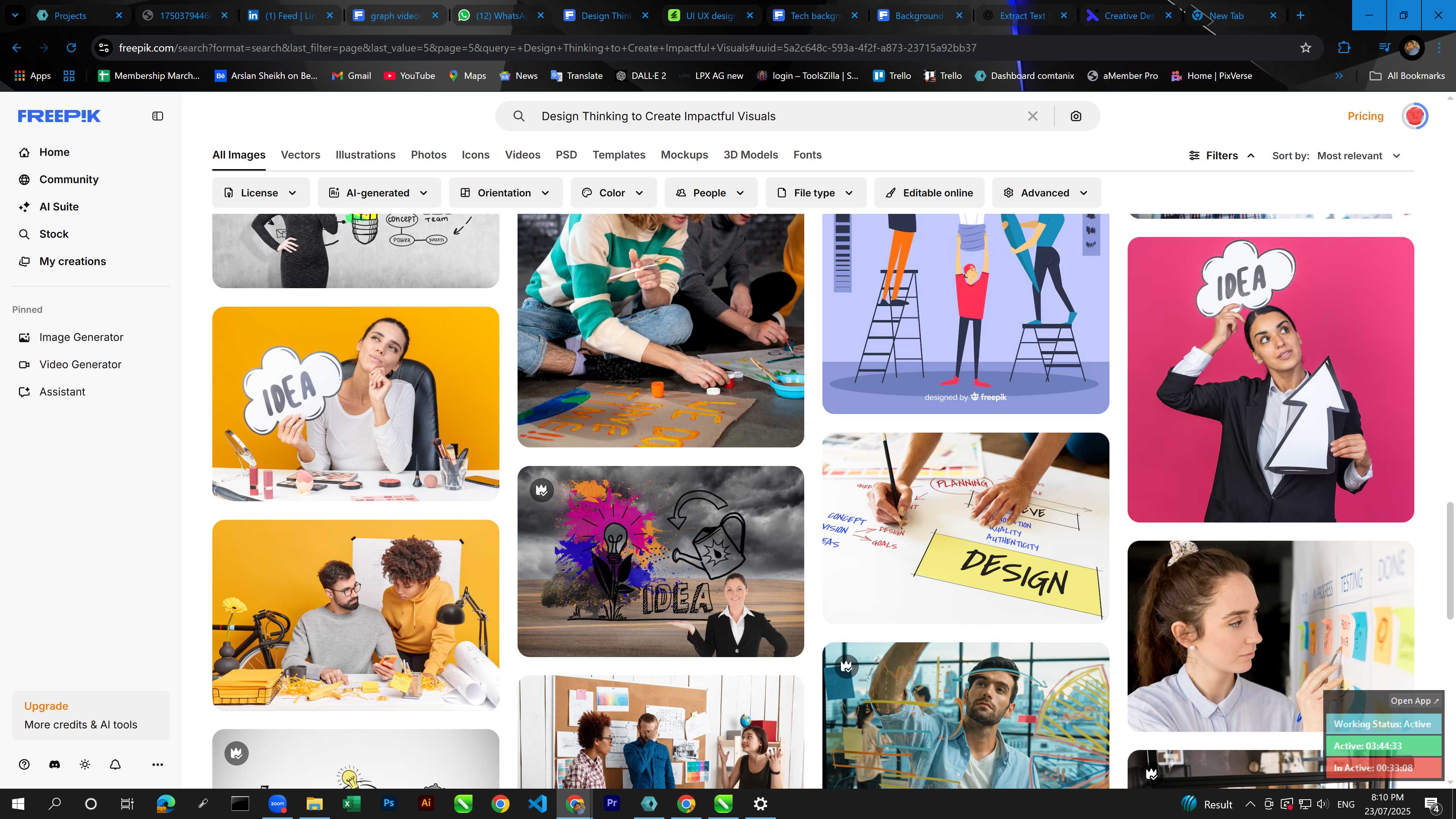Screen dimensions: 1456x819
Task: Expand the People filter dropdown
Action: click(x=711, y=193)
